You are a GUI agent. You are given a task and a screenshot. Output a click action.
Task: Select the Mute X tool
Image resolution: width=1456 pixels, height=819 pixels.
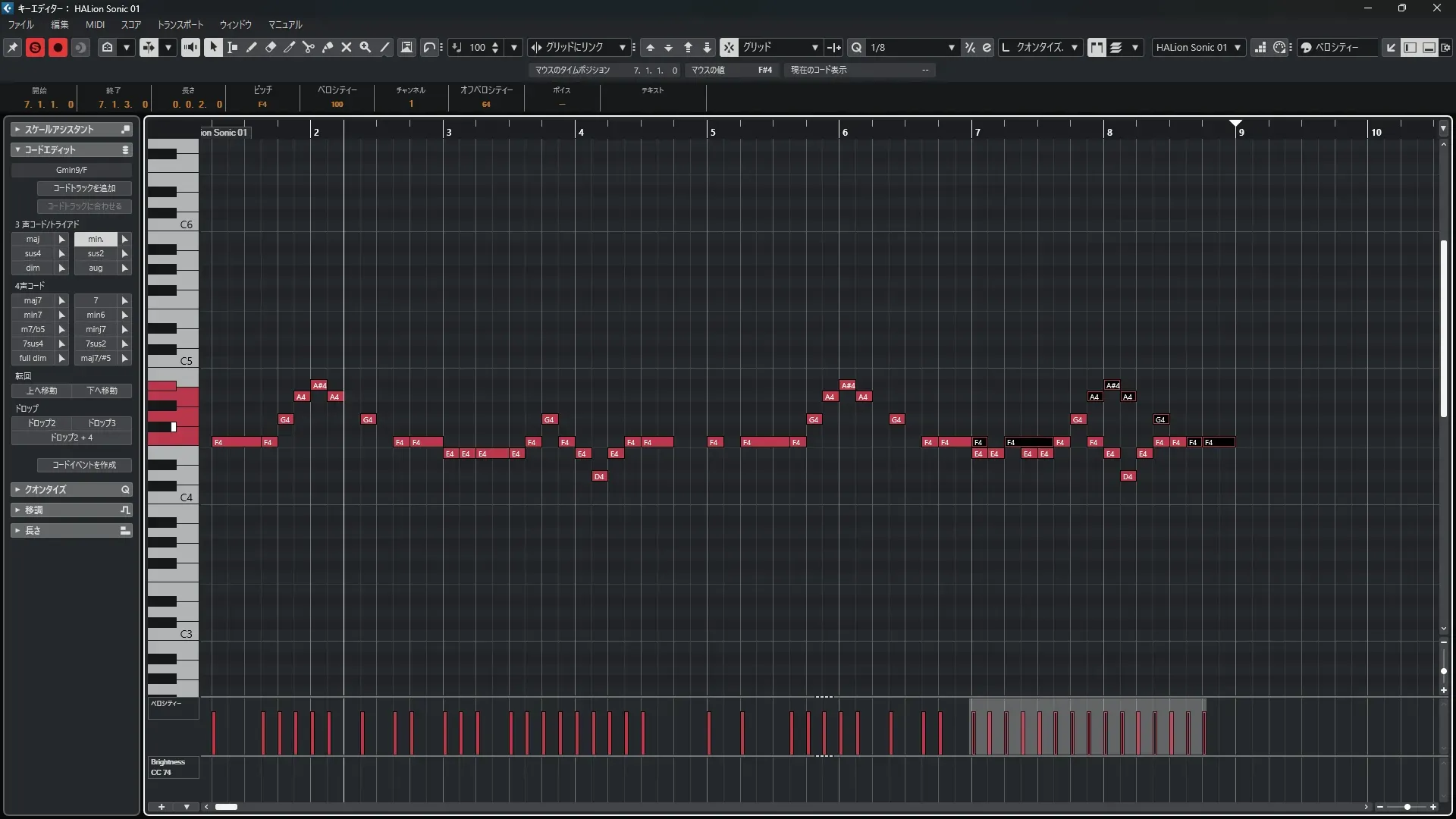click(347, 47)
